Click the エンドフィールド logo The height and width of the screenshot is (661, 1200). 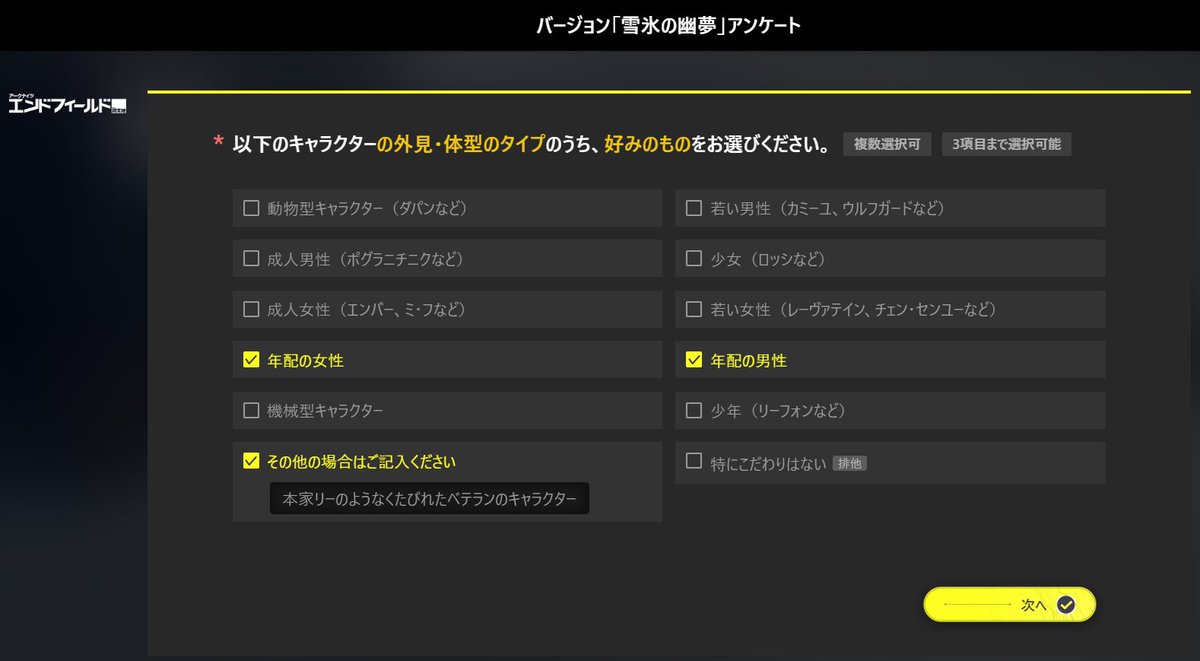click(67, 104)
